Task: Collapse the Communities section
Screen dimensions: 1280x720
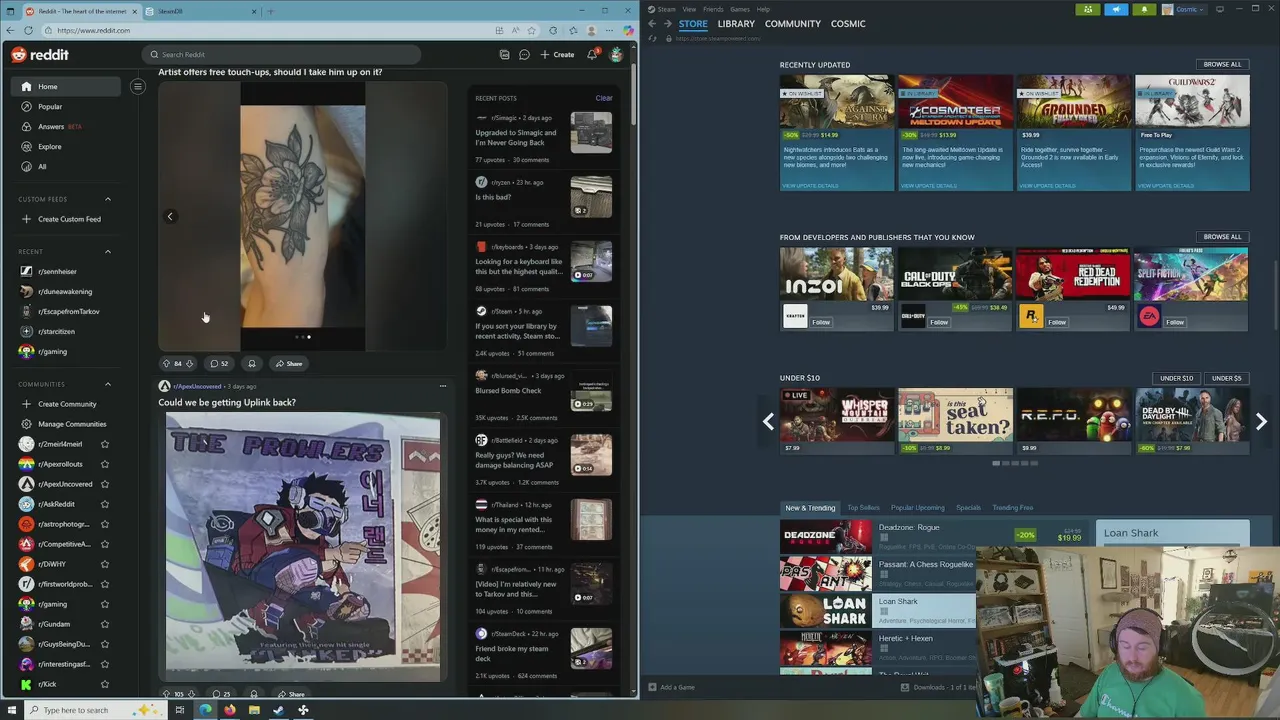Action: [108, 384]
